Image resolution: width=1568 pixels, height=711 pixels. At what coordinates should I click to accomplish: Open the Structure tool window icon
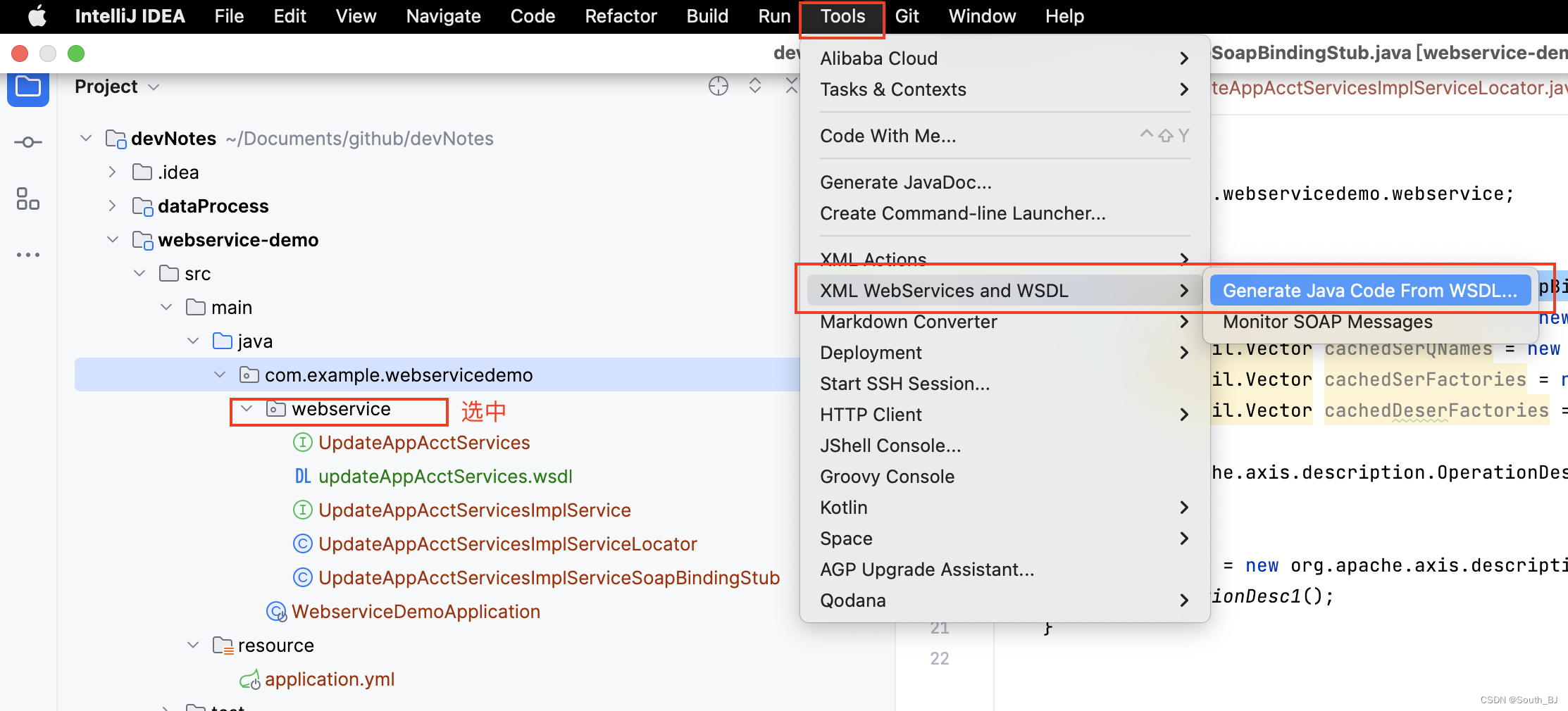28,199
